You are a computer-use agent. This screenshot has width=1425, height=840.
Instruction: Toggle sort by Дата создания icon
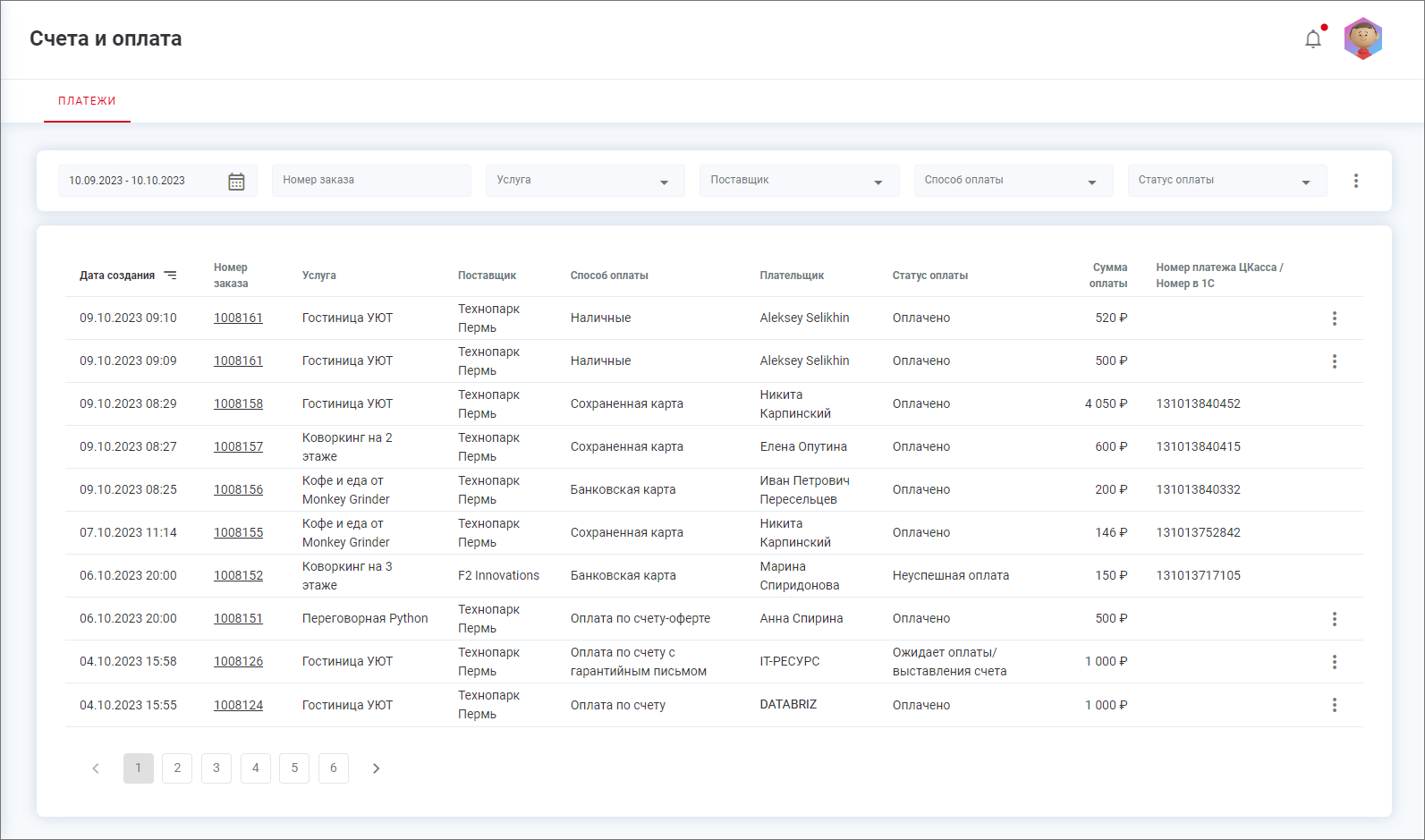[x=170, y=276]
